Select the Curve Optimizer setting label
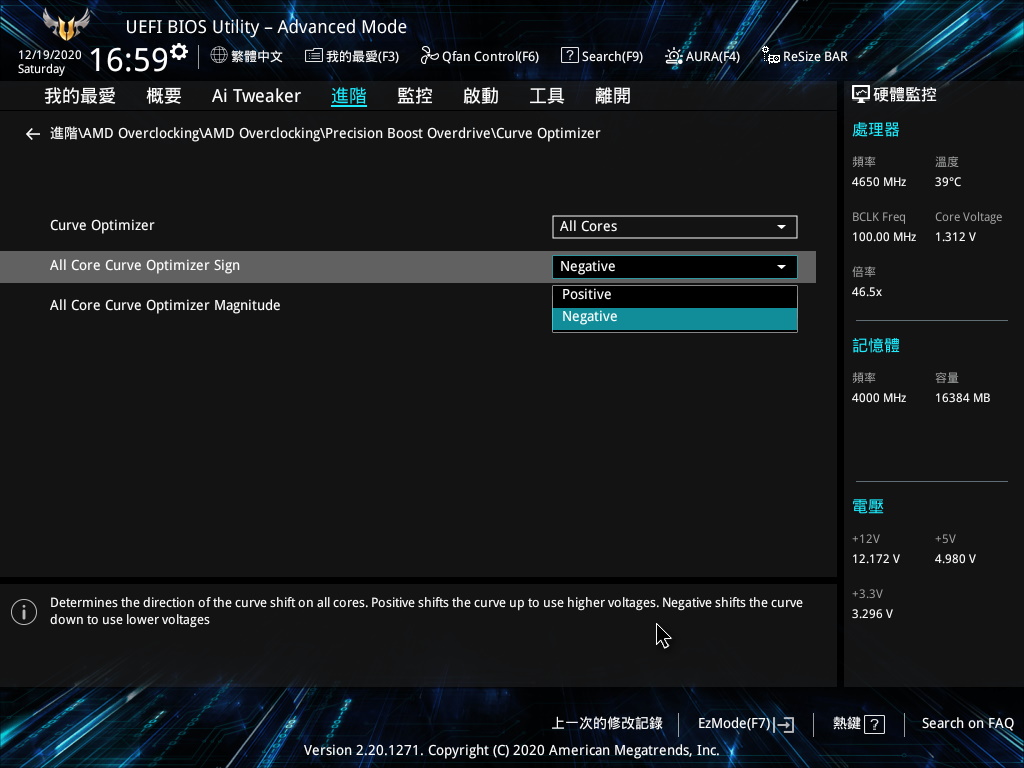 [103, 225]
